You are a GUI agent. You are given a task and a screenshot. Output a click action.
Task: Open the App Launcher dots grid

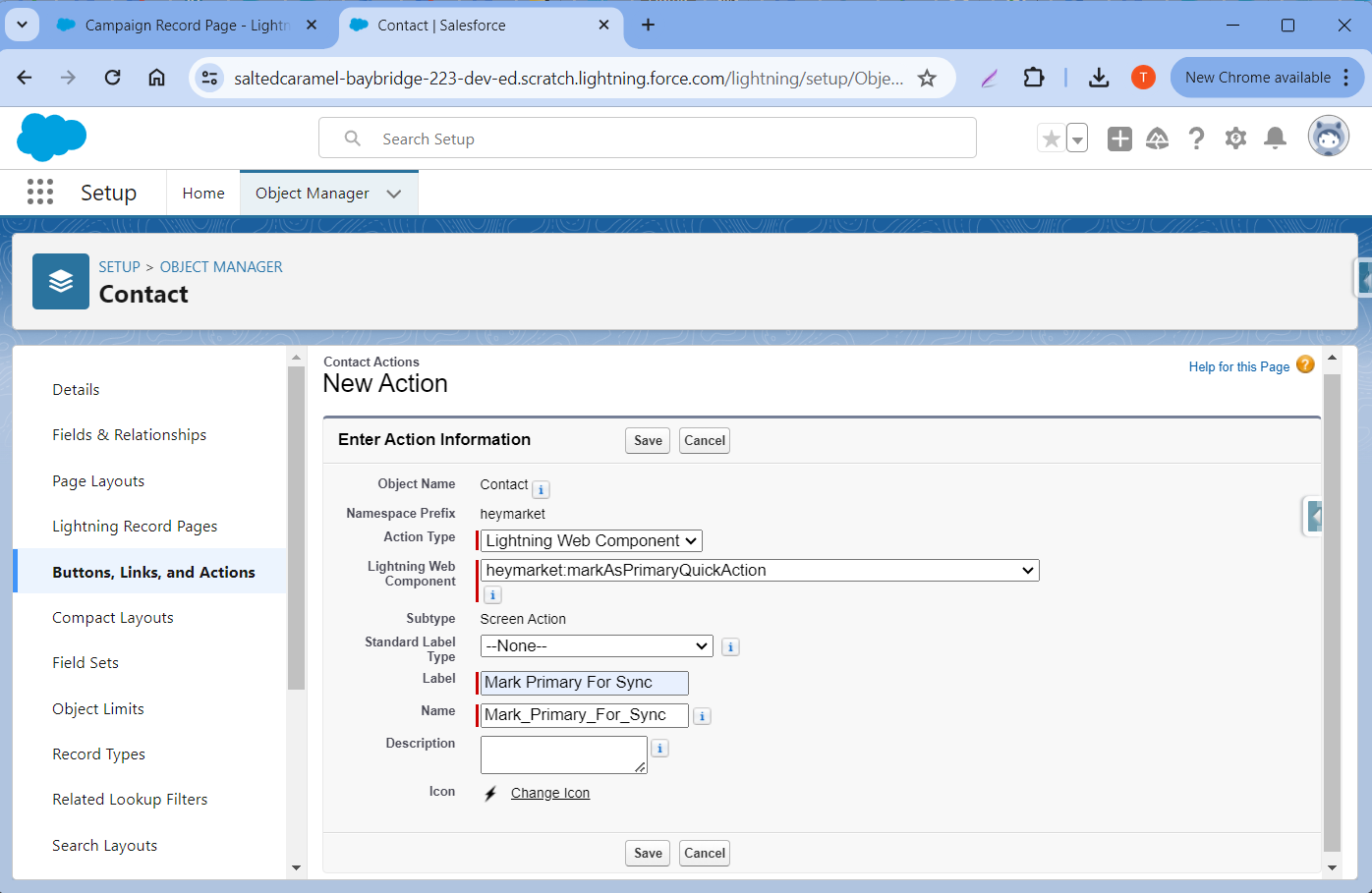pyautogui.click(x=40, y=192)
